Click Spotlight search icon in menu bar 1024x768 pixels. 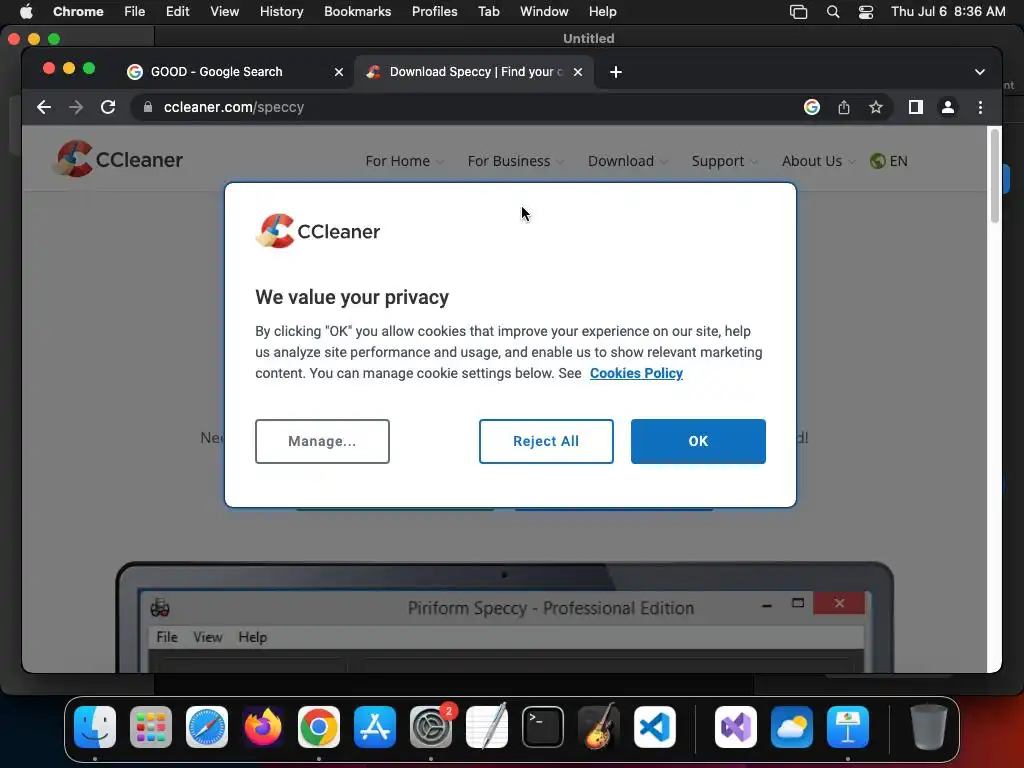(x=833, y=12)
